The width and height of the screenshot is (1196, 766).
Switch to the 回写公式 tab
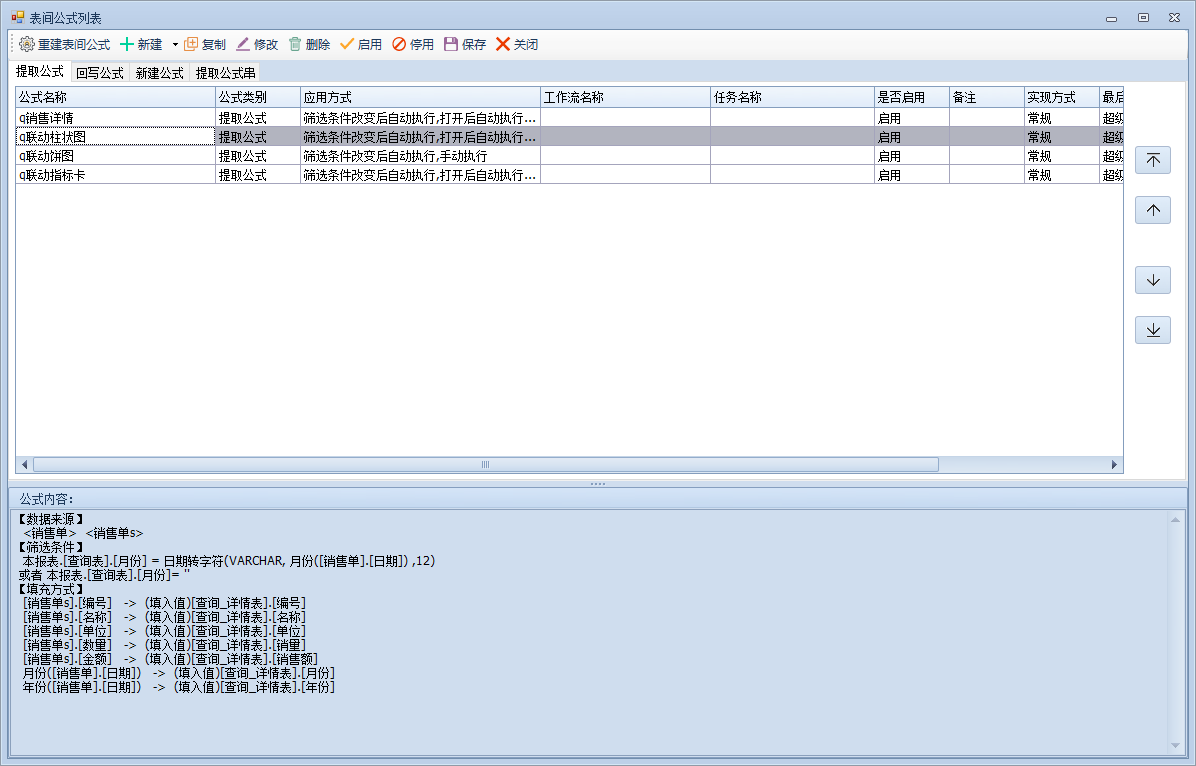tap(99, 73)
